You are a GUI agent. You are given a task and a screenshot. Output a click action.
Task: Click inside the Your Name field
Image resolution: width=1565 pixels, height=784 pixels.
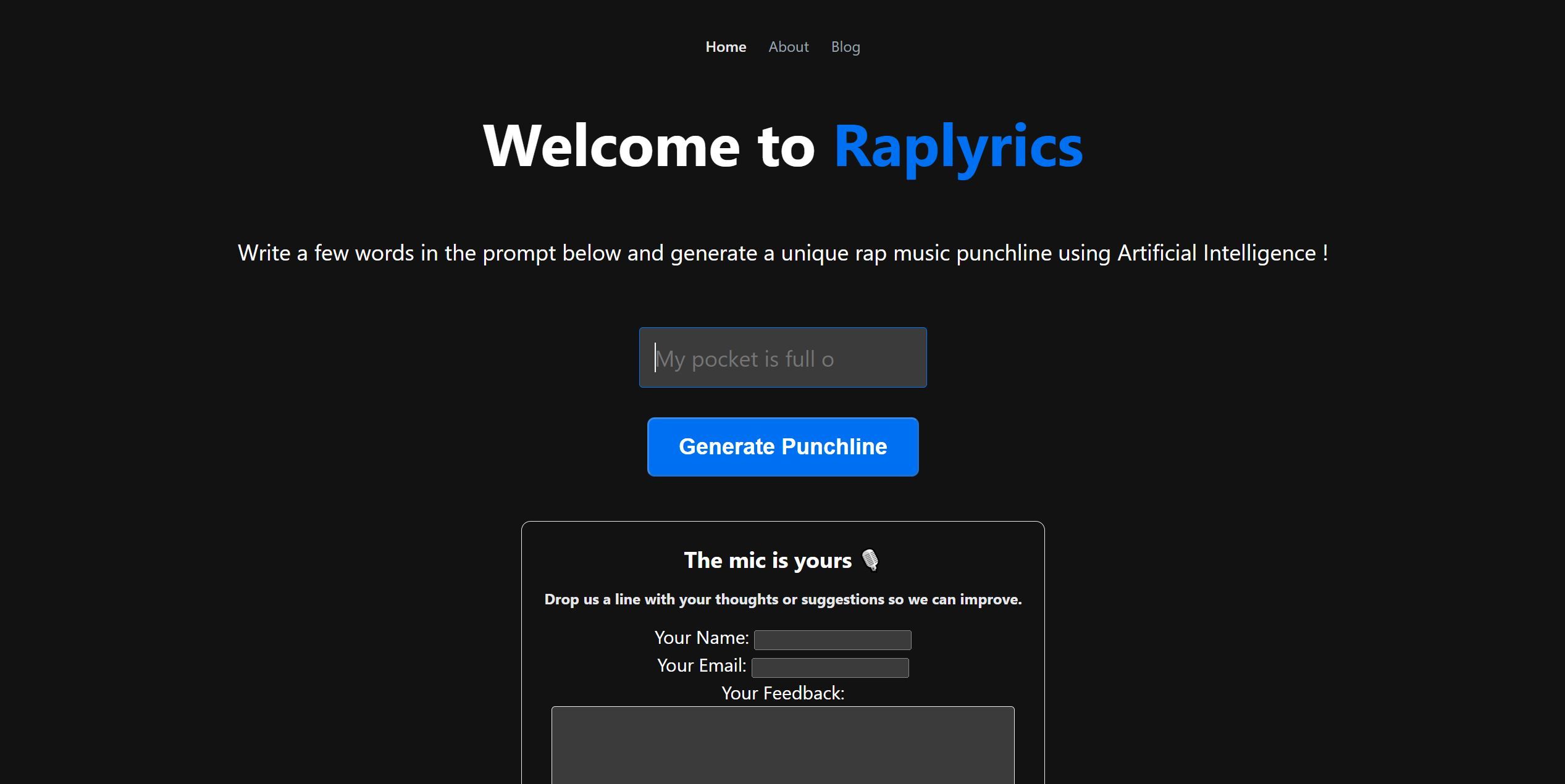831,640
